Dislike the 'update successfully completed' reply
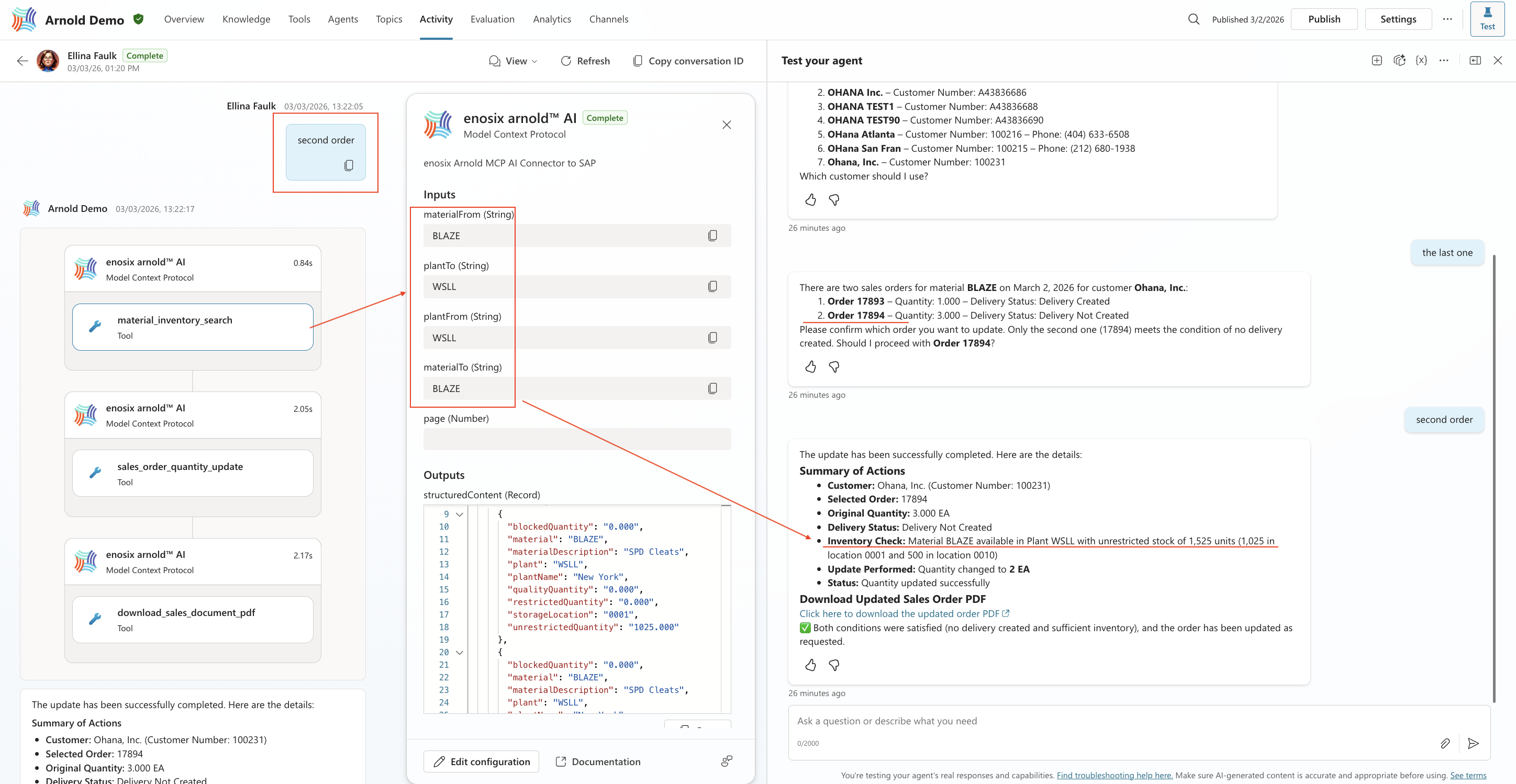This screenshot has width=1516, height=784. coord(834,665)
